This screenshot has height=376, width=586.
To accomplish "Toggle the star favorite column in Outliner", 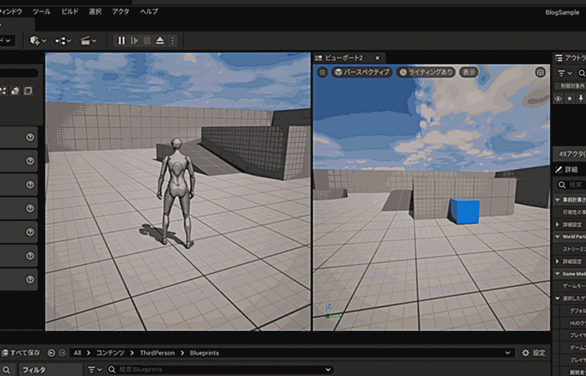I will [x=570, y=99].
